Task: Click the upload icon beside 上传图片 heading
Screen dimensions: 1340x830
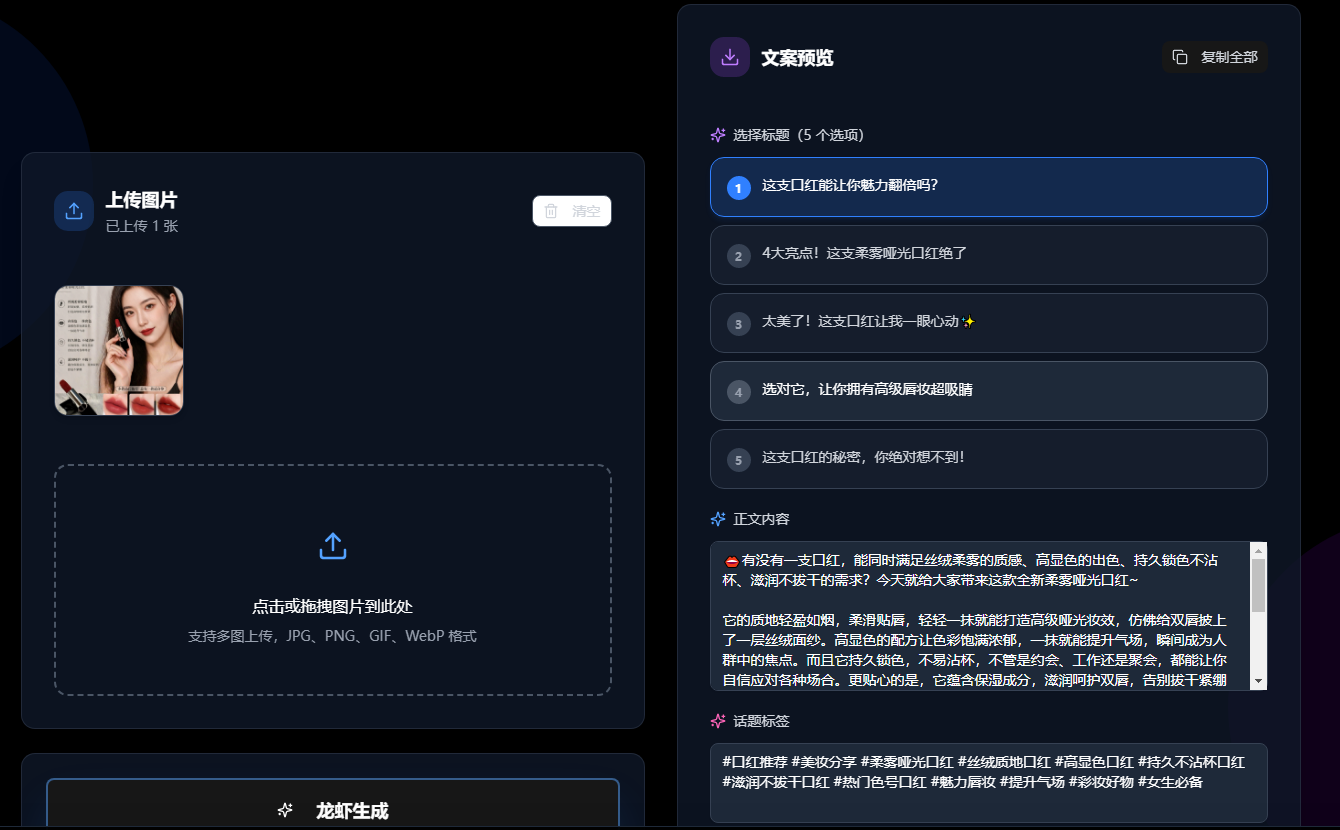Action: coord(73,210)
